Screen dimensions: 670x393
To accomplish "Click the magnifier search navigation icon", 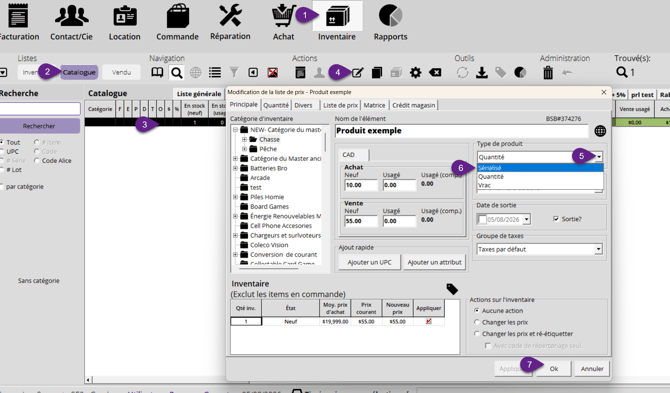I will coord(176,73).
